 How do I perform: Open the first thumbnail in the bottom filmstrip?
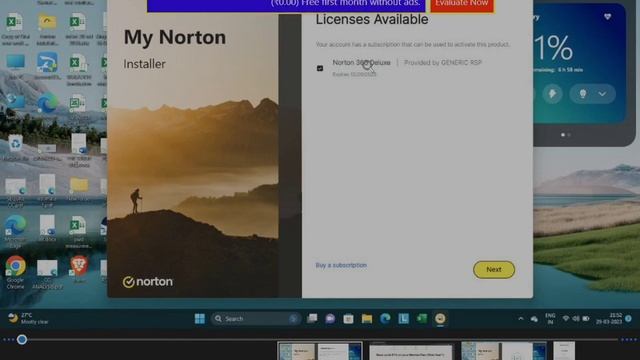point(320,351)
